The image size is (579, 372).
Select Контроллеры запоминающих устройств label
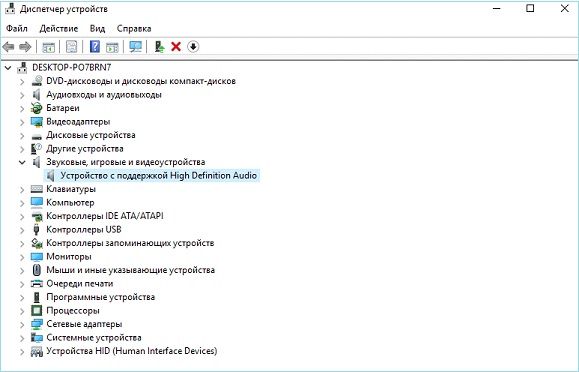click(130, 243)
